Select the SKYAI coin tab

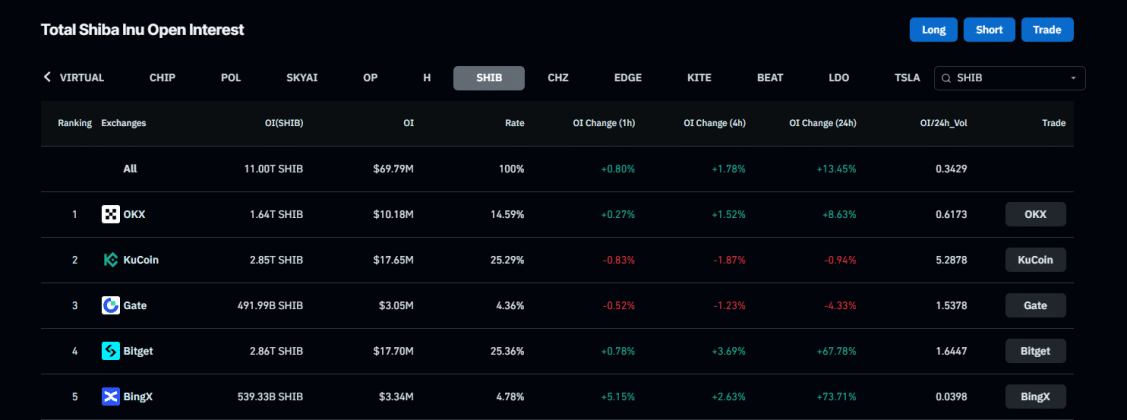[x=302, y=78]
